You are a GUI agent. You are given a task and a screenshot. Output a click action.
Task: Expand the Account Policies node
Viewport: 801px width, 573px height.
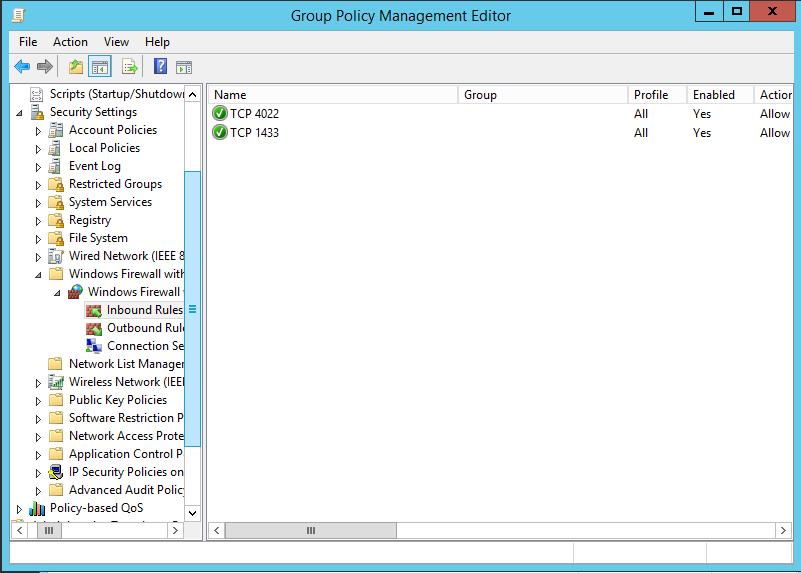38,131
